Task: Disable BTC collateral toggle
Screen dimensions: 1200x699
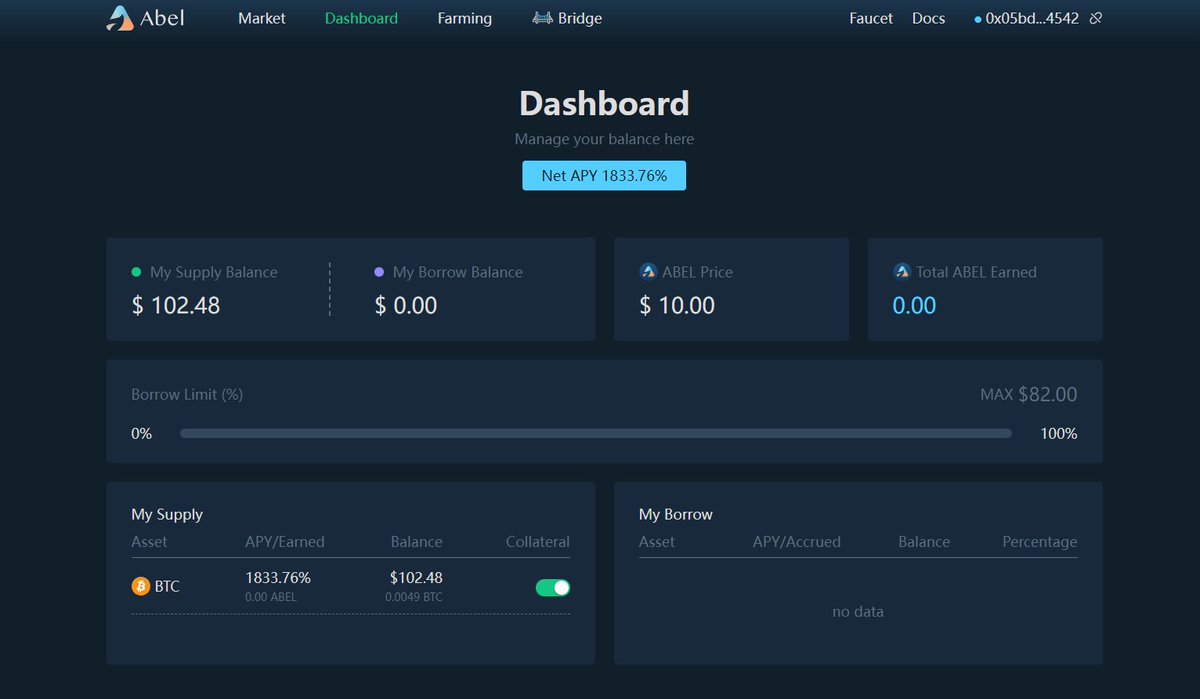Action: click(553, 587)
